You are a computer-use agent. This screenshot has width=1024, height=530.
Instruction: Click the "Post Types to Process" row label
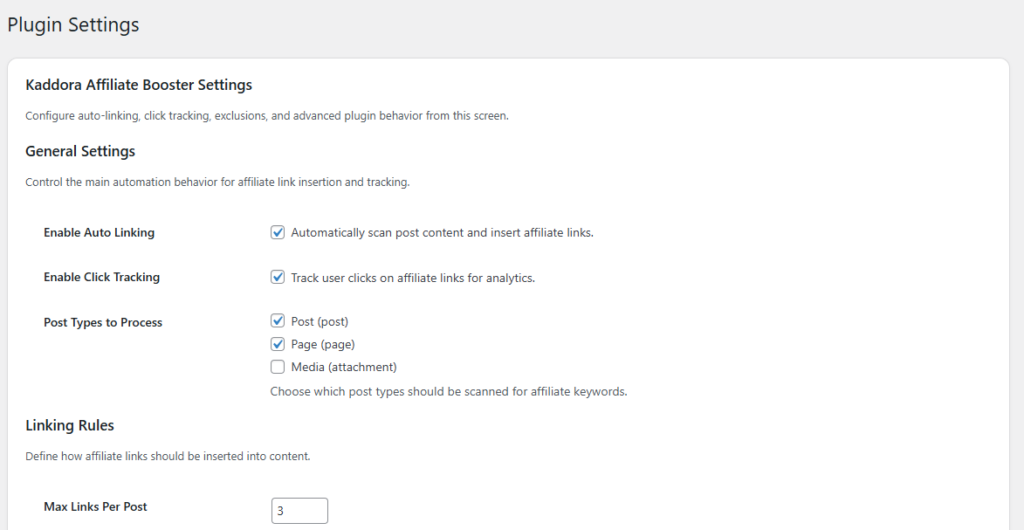click(103, 323)
